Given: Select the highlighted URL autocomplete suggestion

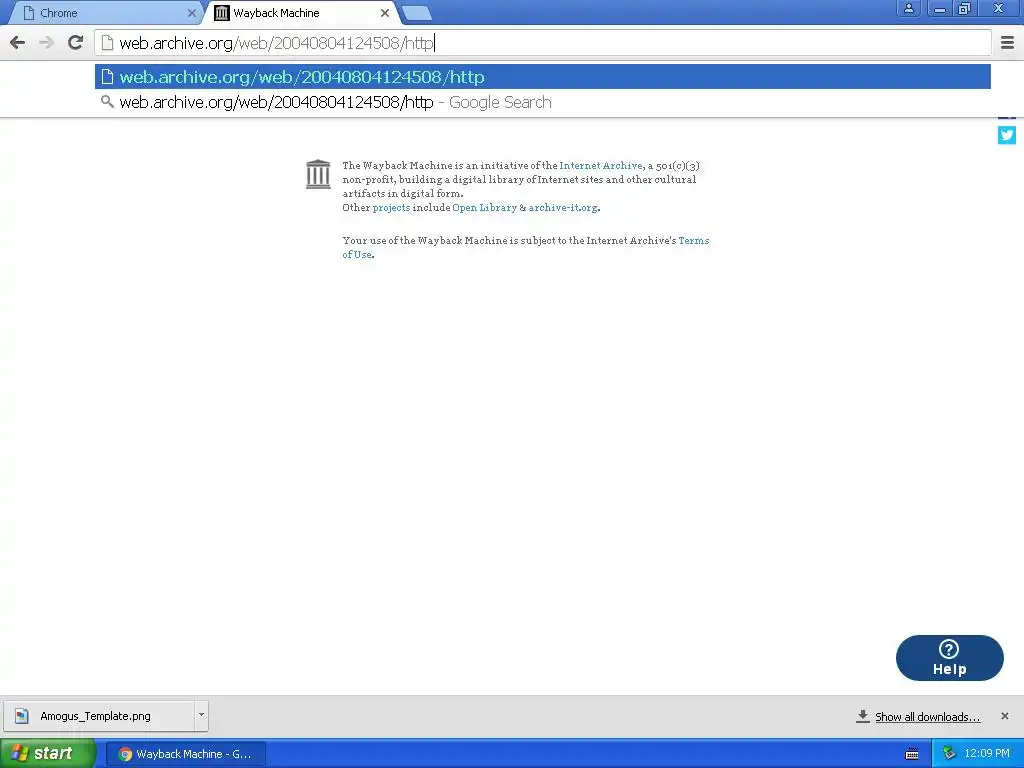Looking at the screenshot, I should pos(543,77).
